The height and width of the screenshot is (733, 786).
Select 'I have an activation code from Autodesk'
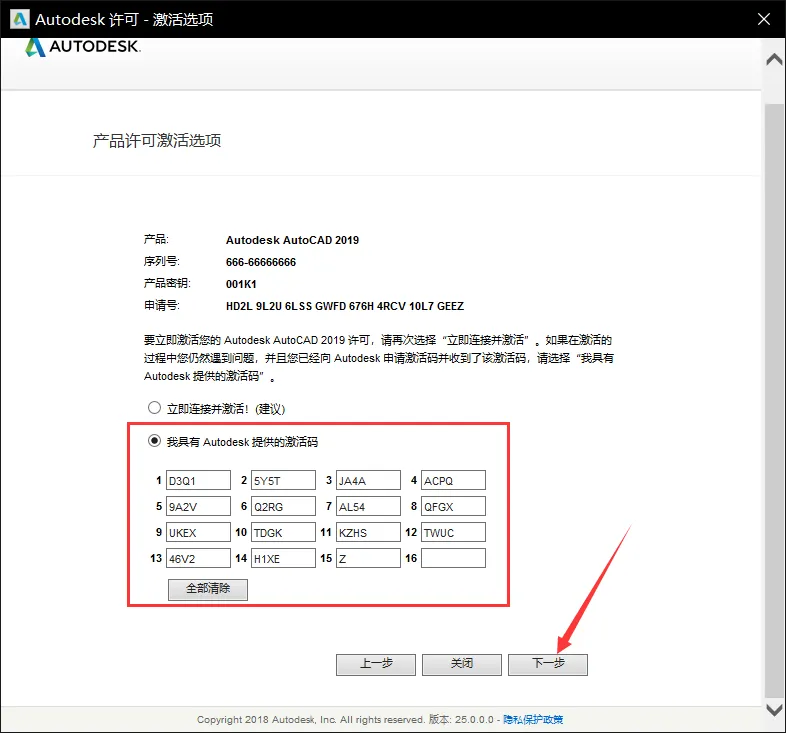(x=154, y=441)
